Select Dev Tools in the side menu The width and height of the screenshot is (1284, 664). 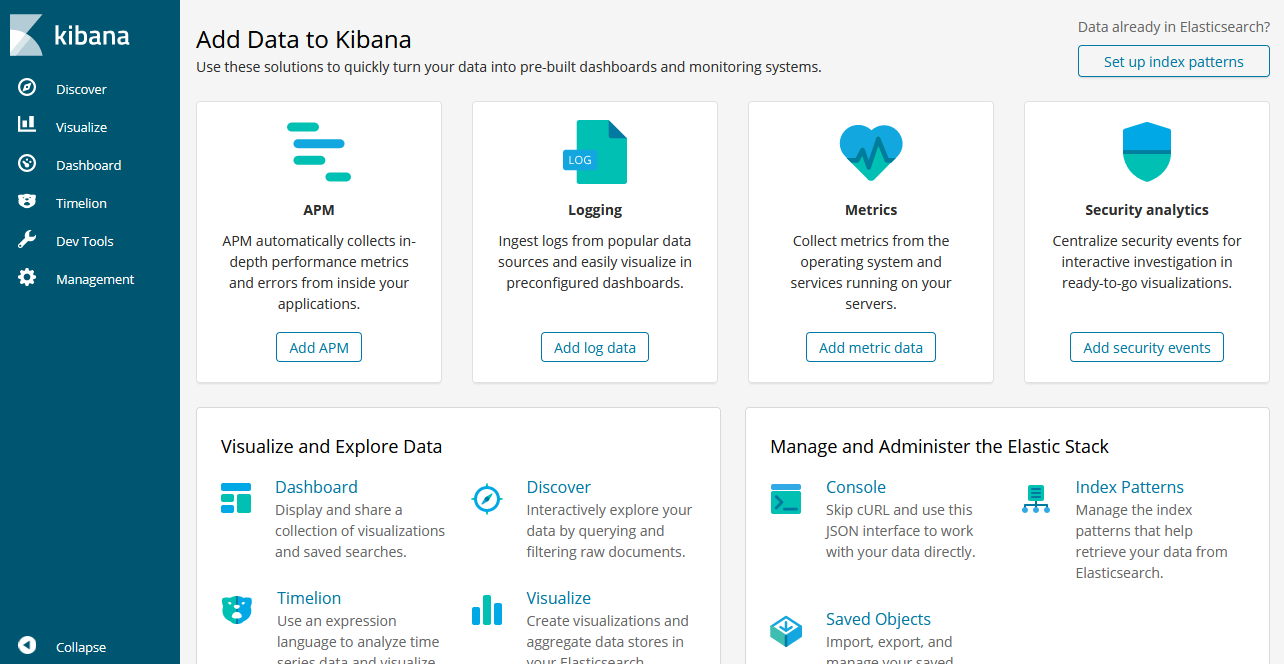(x=85, y=241)
